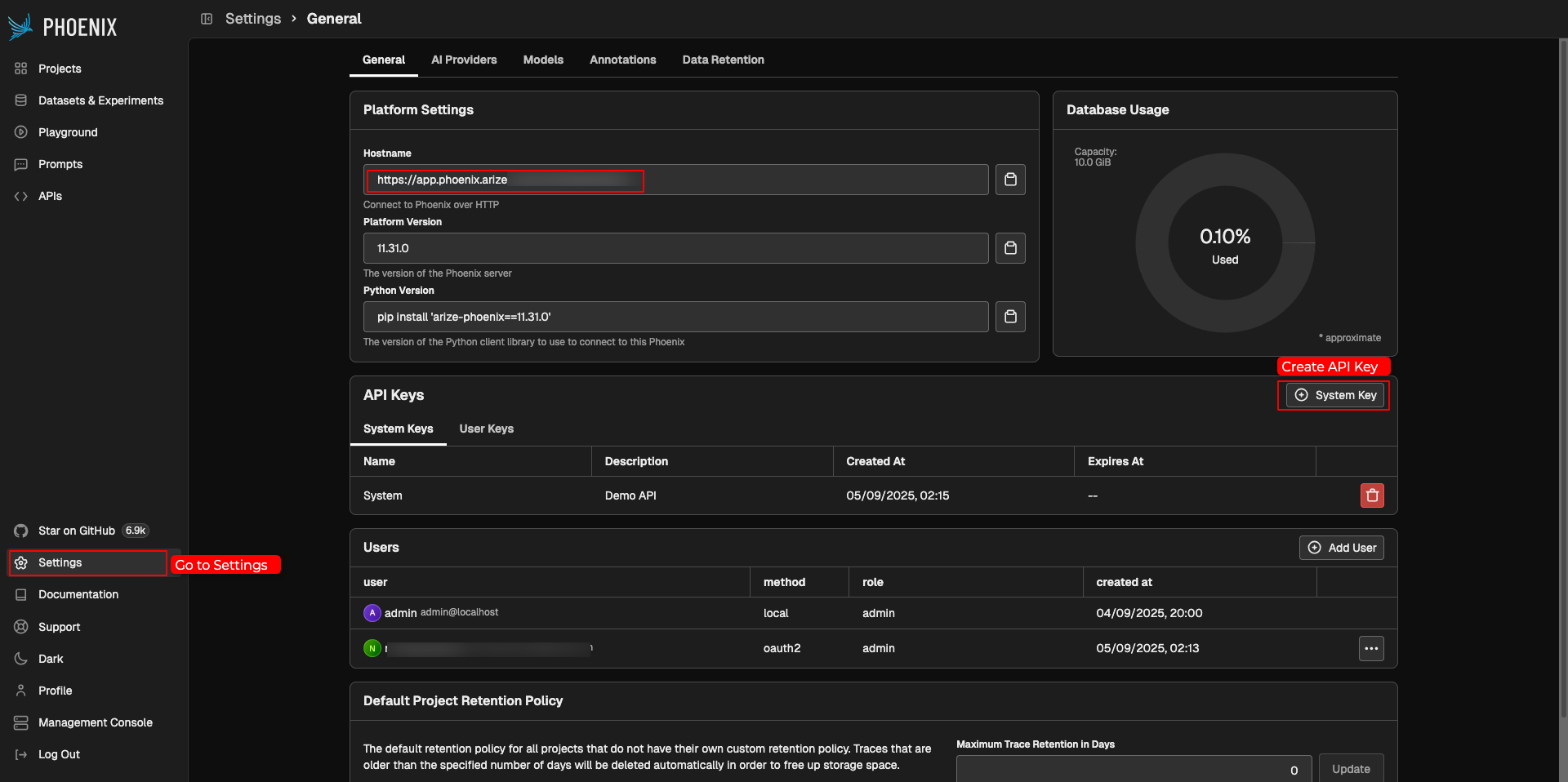Collapse the sidebar using top panel icon
The height and width of the screenshot is (782, 1568).
(207, 19)
